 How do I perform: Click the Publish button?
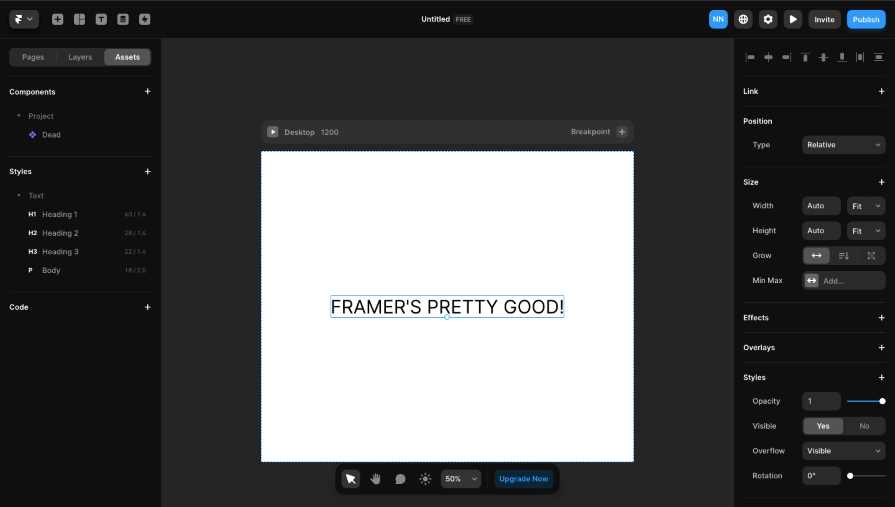point(865,19)
